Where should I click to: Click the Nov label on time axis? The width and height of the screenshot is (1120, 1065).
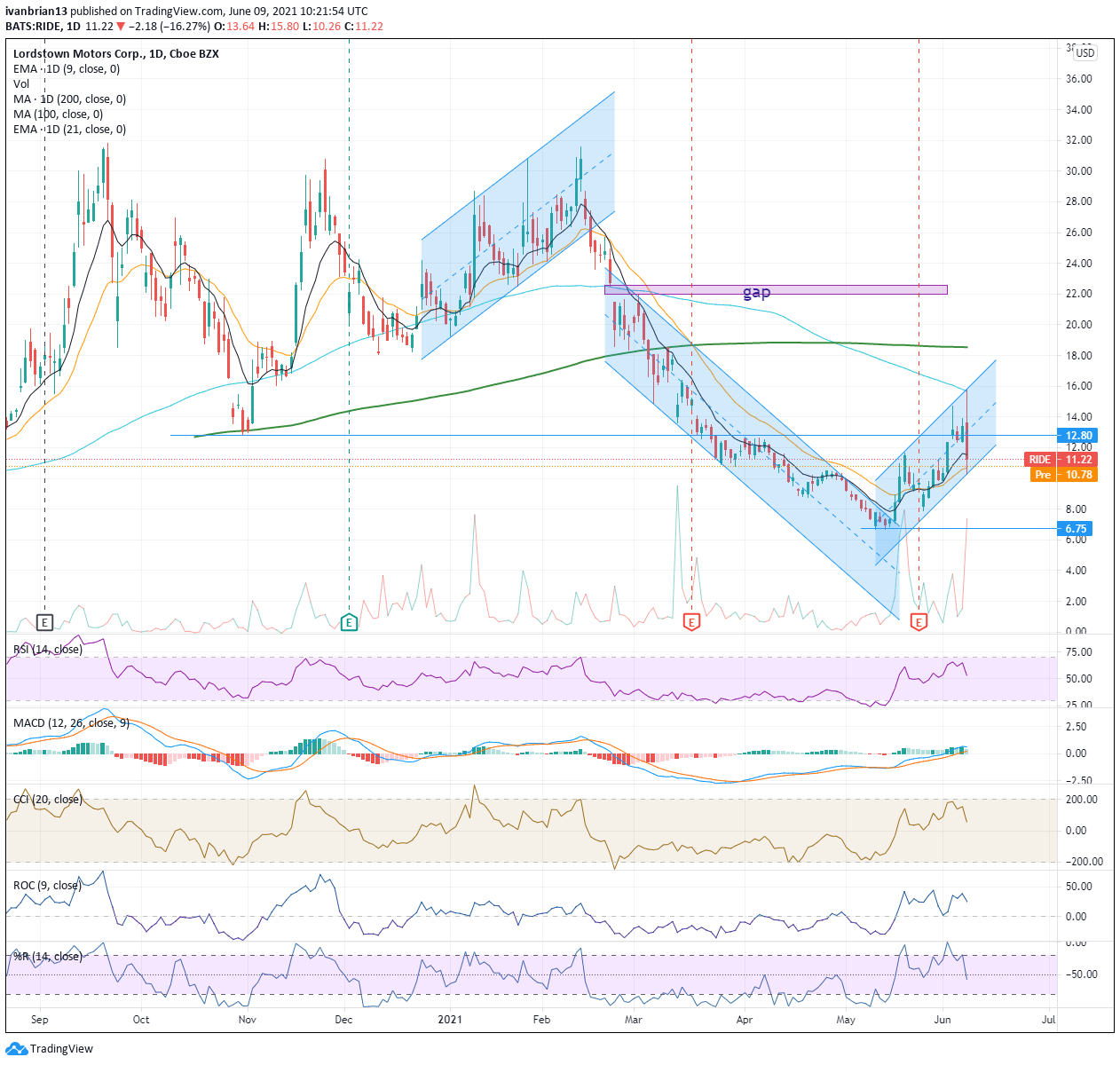247,1020
